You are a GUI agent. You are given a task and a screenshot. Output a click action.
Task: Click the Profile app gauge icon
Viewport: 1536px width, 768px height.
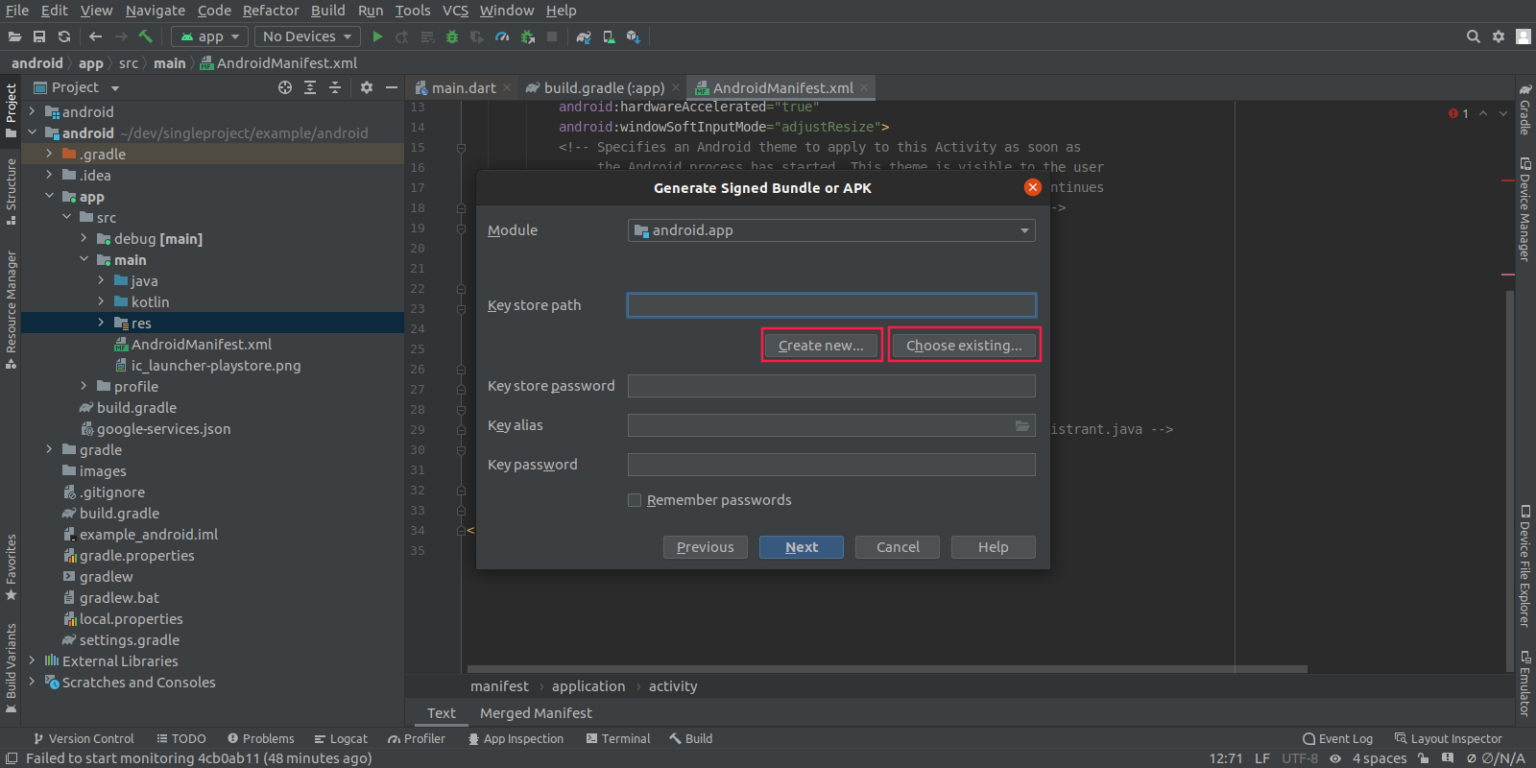[502, 37]
